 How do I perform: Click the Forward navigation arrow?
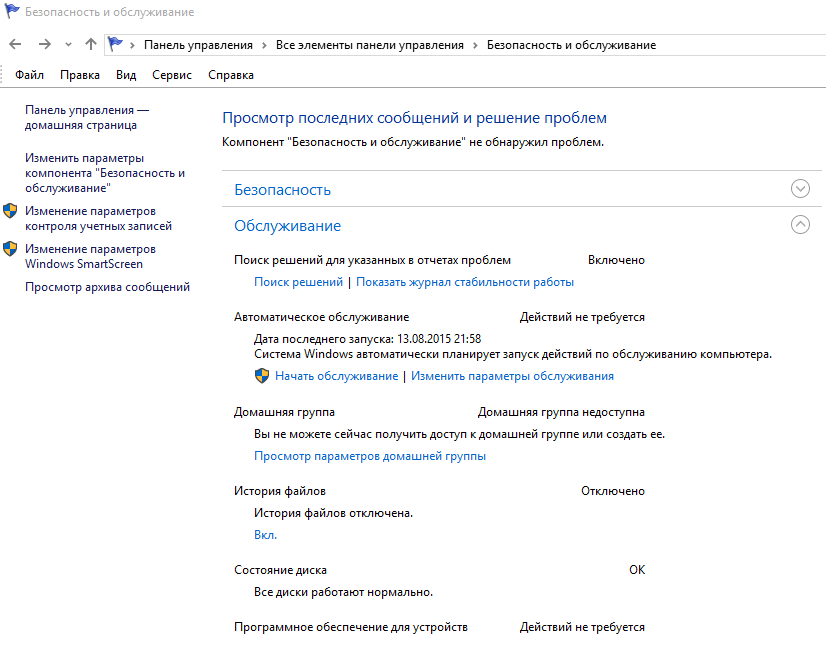[44, 45]
